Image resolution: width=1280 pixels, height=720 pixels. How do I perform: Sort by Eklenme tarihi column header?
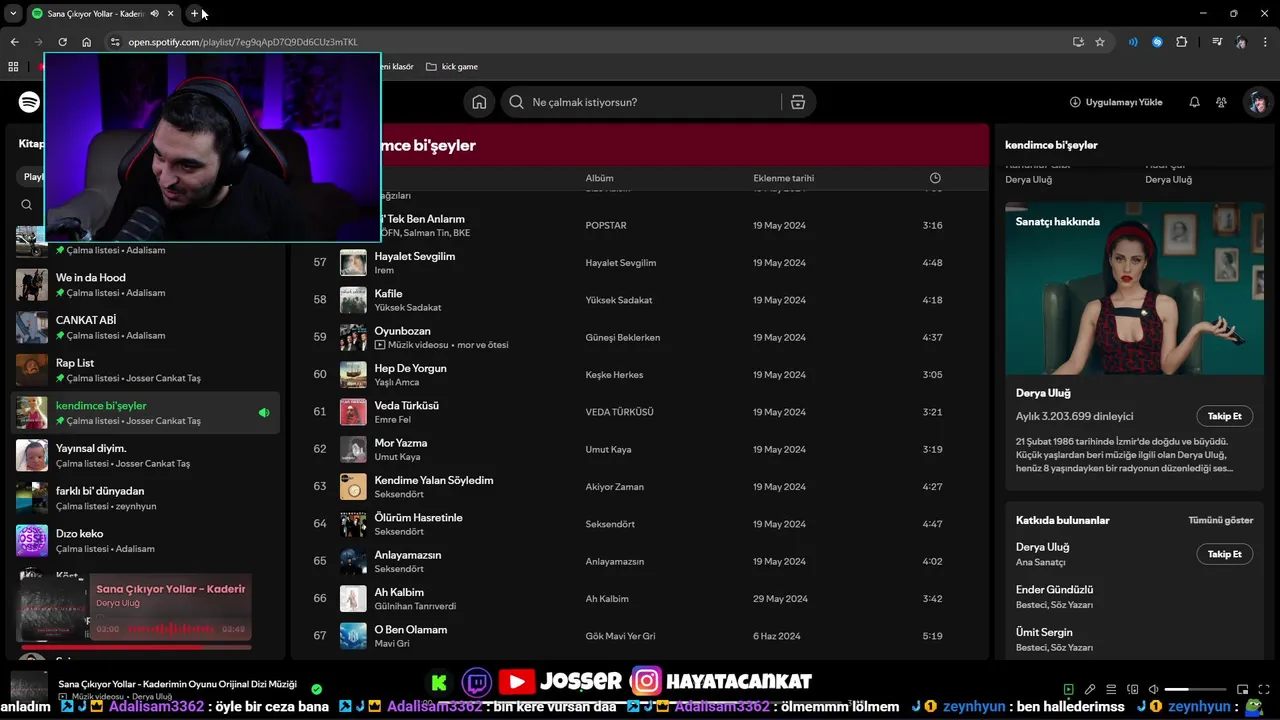click(x=783, y=178)
